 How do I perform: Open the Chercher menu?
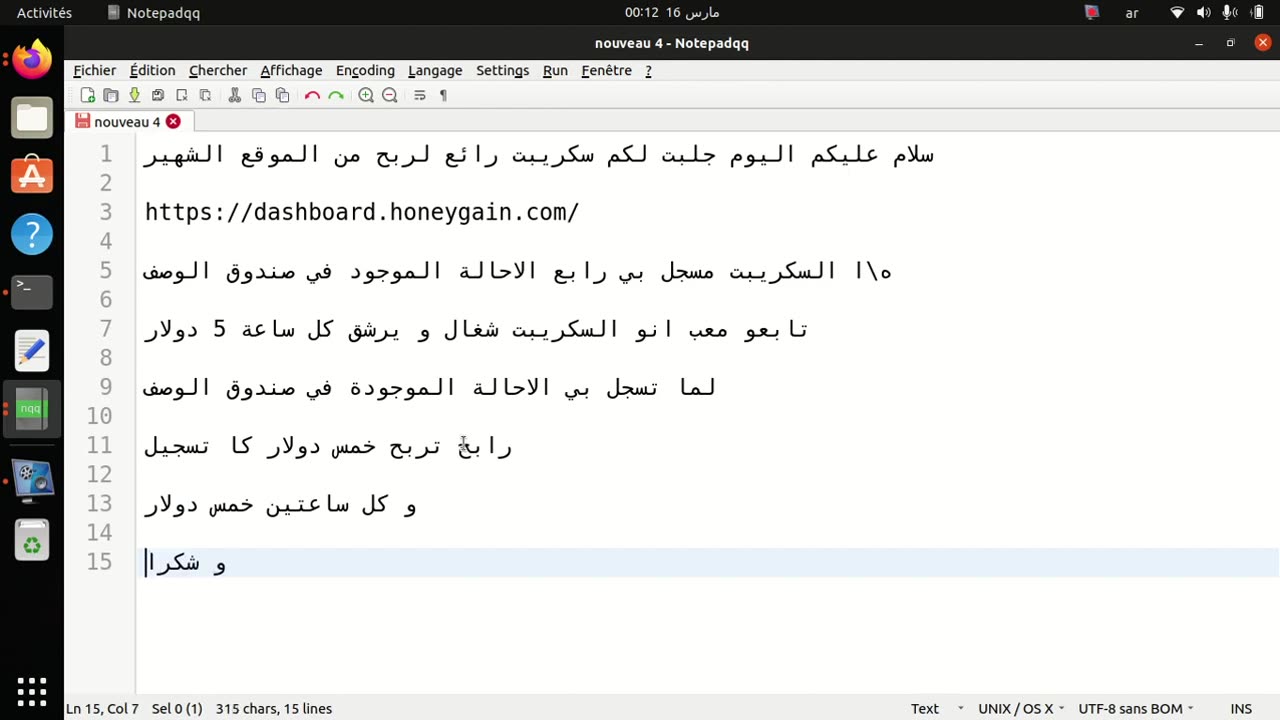(x=218, y=70)
